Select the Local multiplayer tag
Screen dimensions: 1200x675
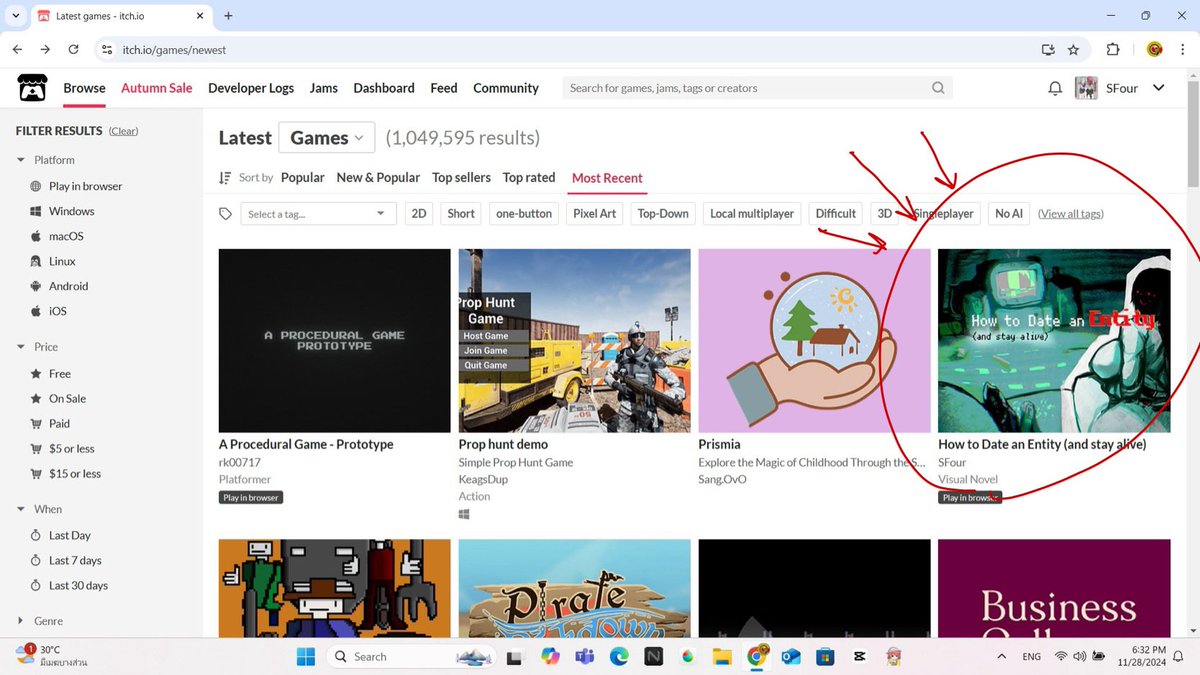[752, 213]
